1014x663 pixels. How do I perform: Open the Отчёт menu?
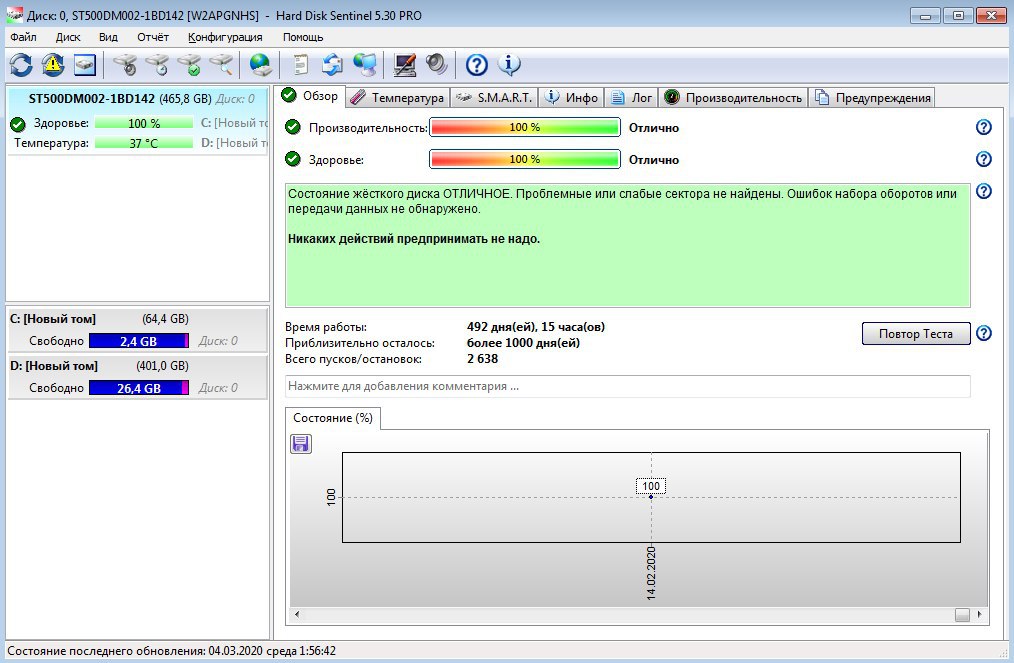[153, 37]
